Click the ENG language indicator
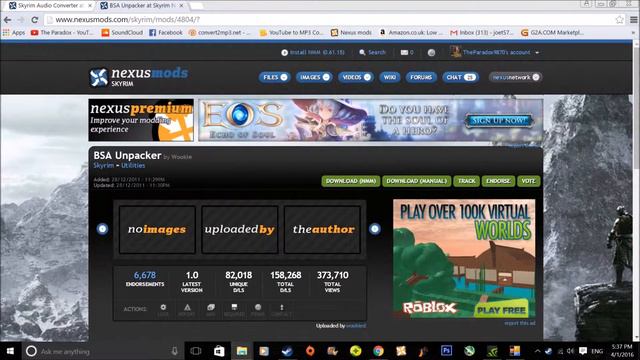 [x=597, y=351]
